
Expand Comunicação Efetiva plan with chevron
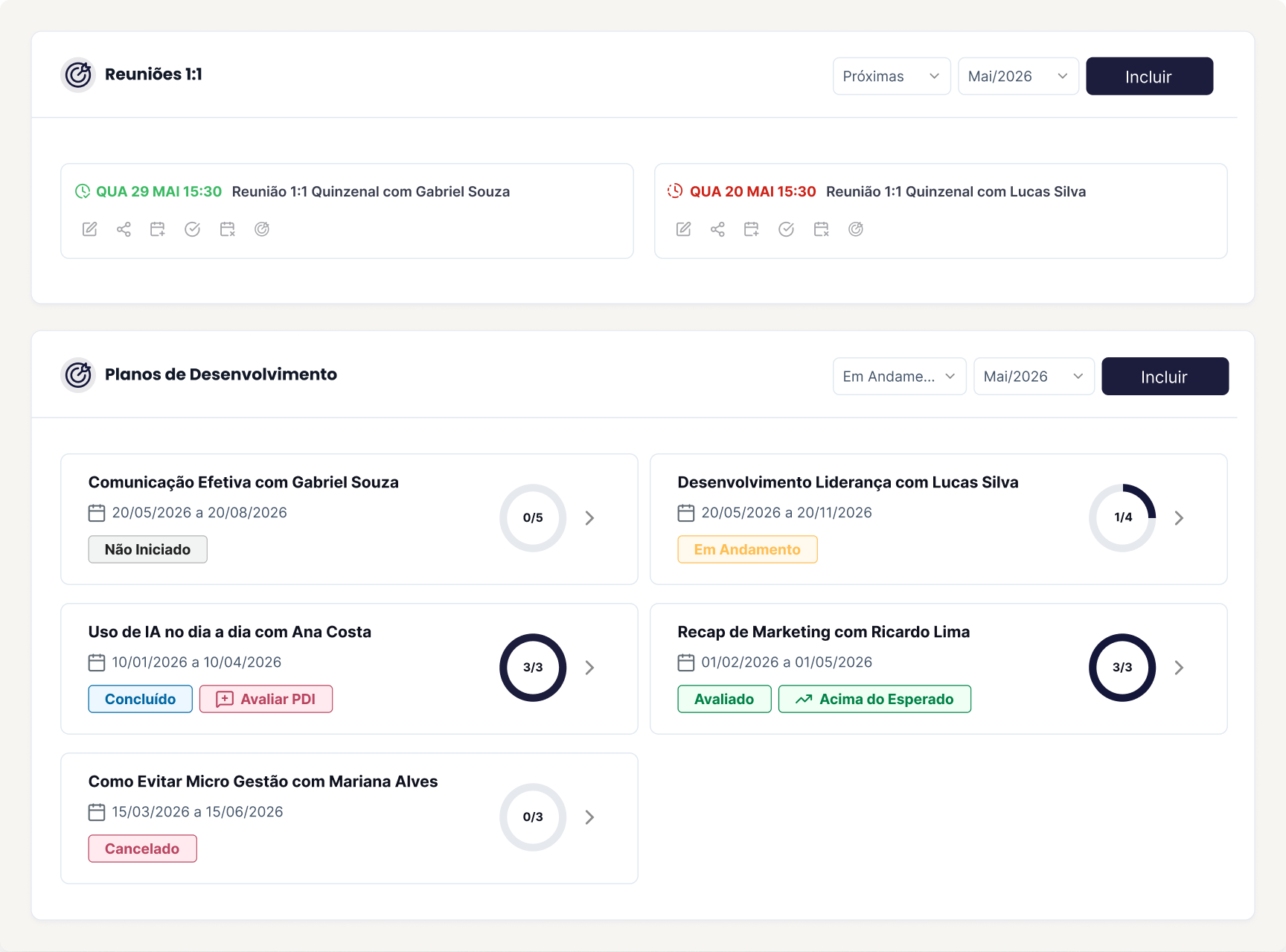[589, 518]
